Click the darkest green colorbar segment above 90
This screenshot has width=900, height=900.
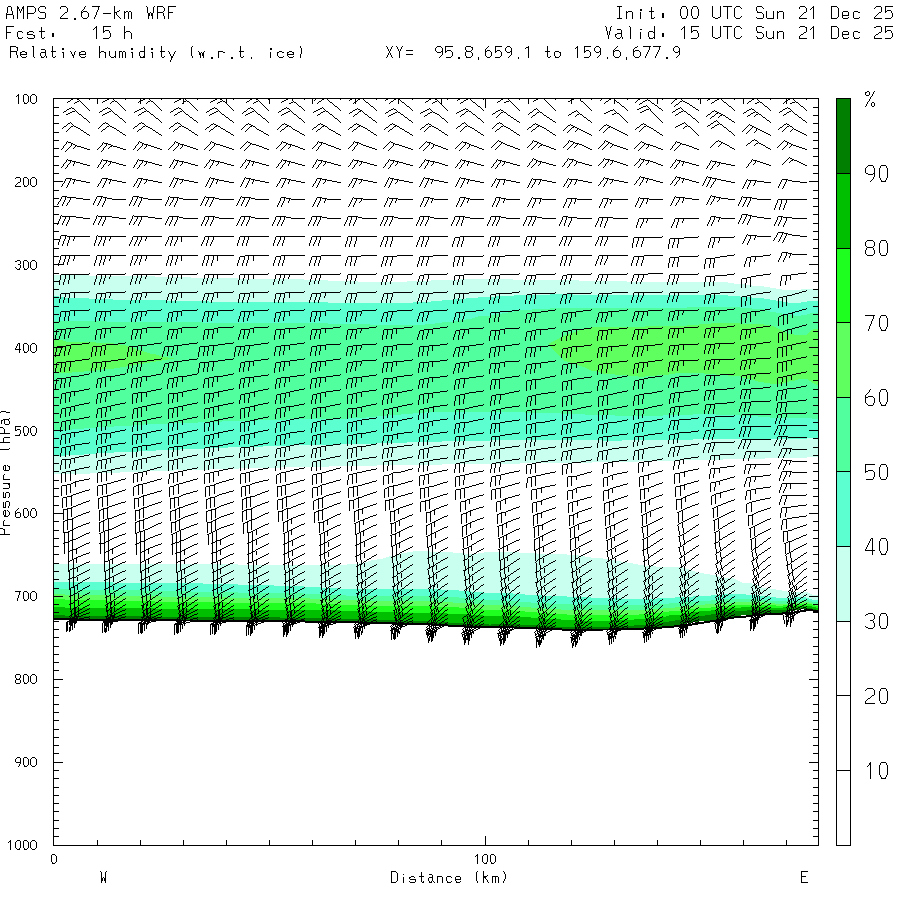coord(843,136)
